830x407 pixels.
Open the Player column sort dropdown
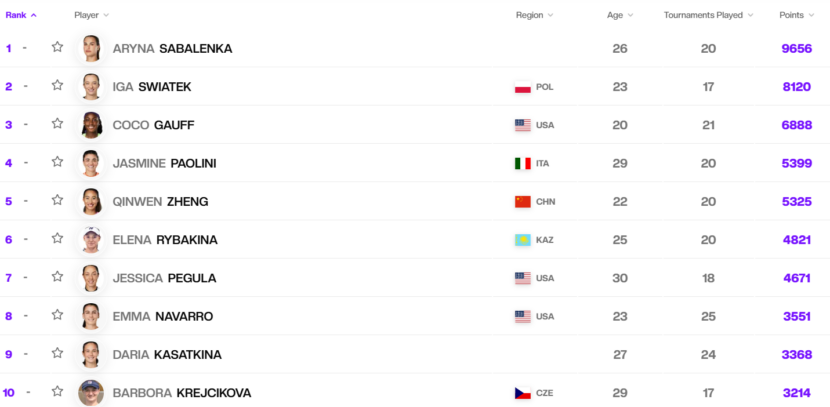pyautogui.click(x=92, y=15)
